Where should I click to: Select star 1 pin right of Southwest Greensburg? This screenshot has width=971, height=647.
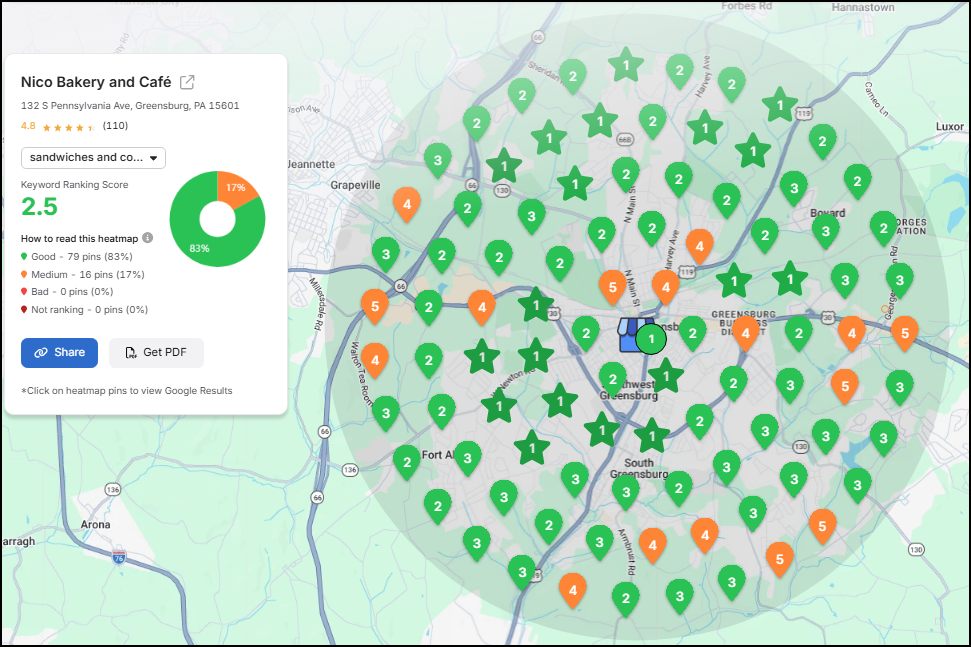point(666,376)
